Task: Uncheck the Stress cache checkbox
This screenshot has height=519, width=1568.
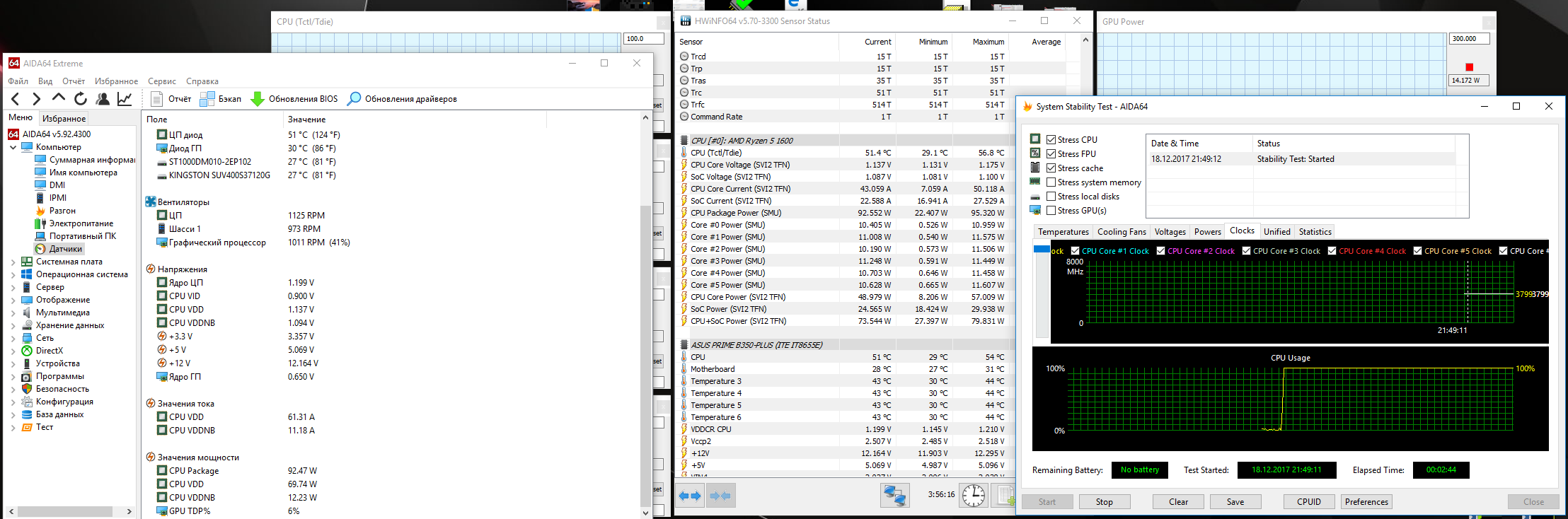Action: pos(1051,168)
